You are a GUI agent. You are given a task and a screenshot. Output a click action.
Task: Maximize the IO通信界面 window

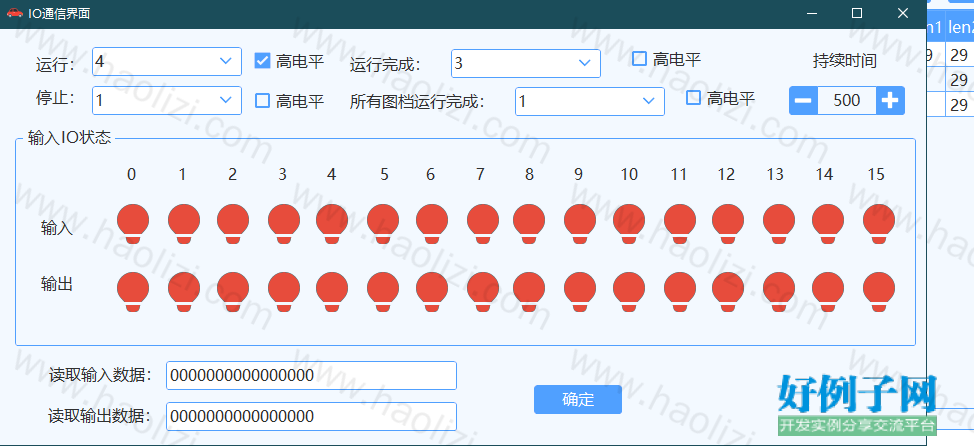857,13
